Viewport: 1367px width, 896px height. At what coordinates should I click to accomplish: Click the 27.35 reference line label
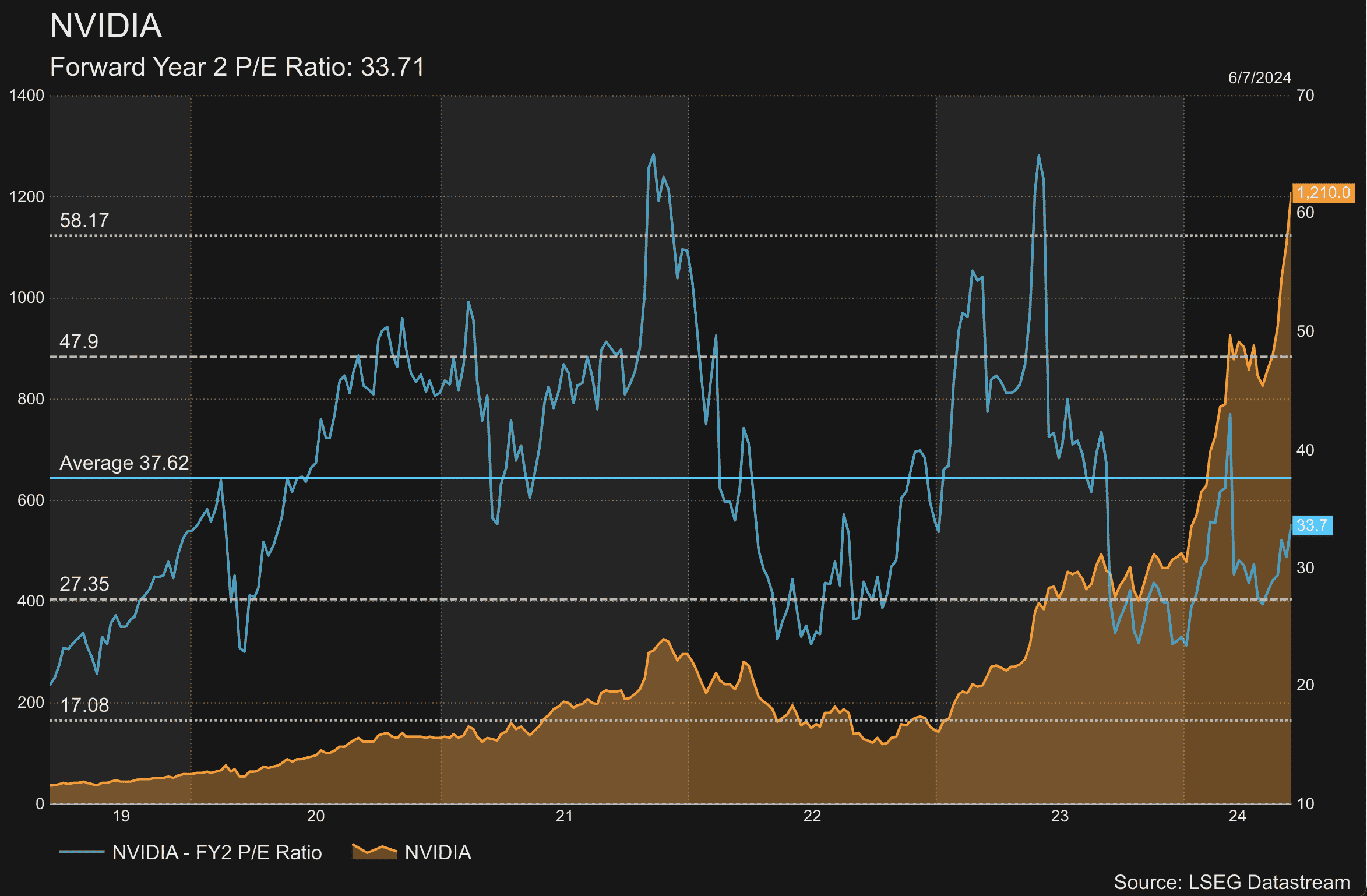[84, 584]
